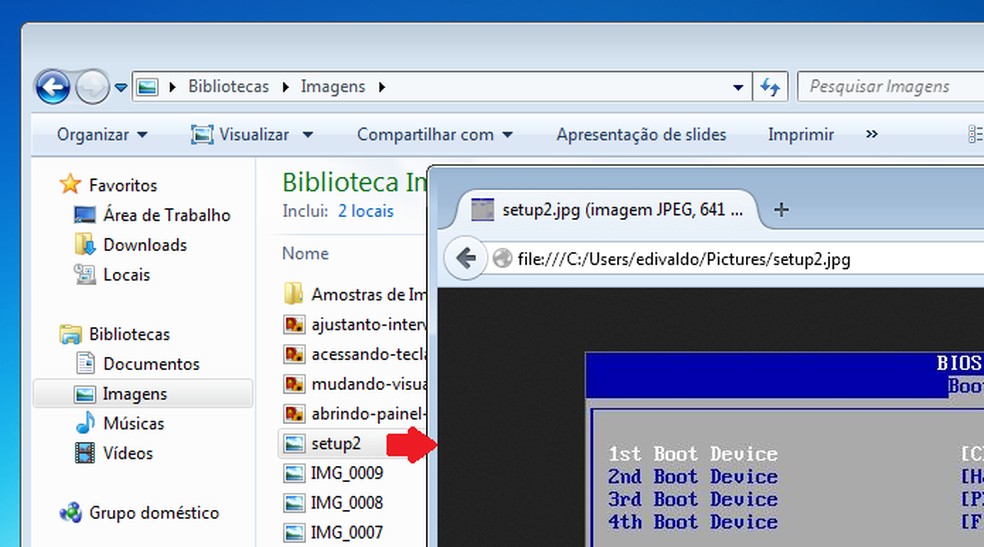
Task: Click the library icon in address bar
Action: (147, 87)
